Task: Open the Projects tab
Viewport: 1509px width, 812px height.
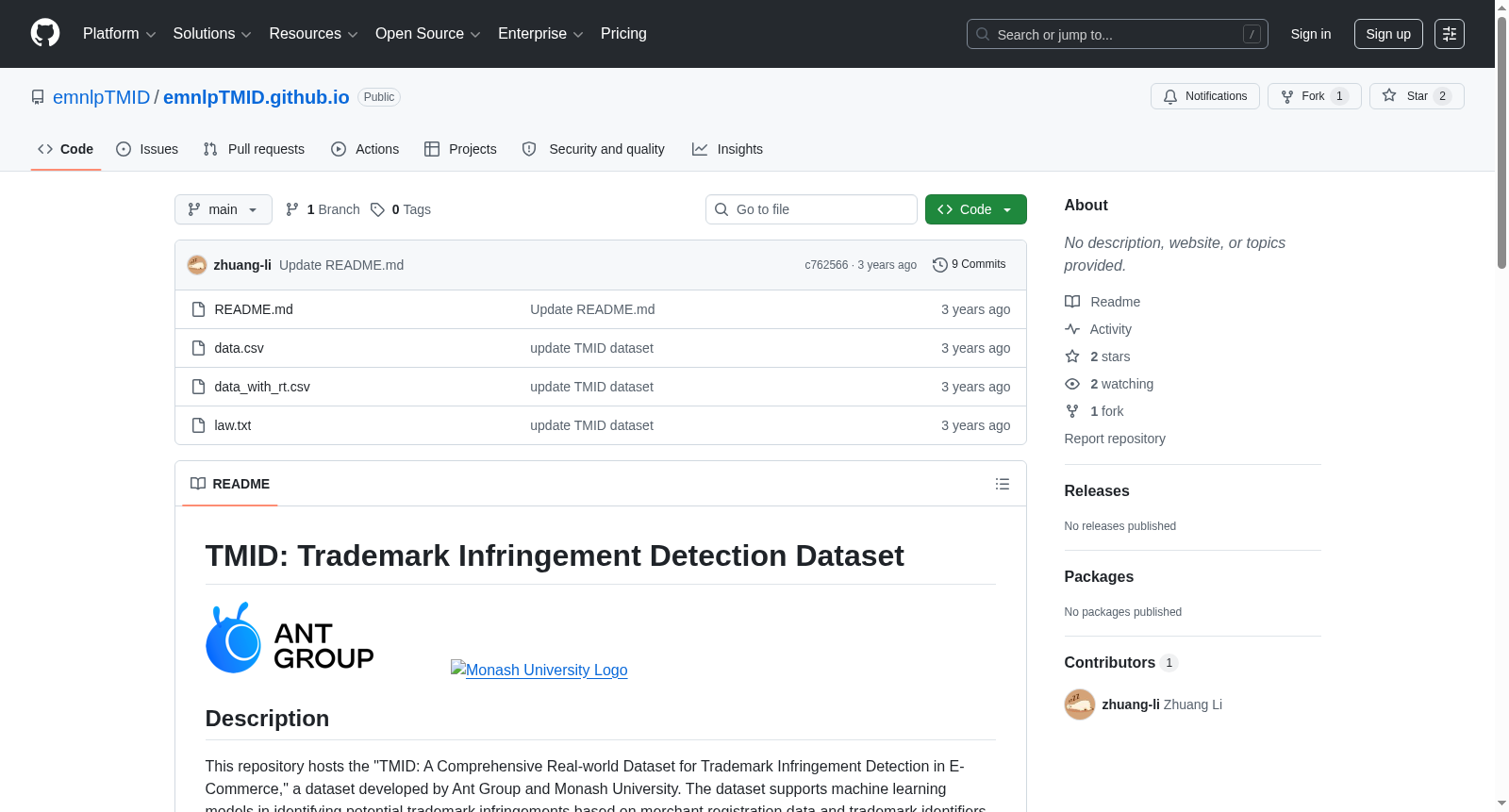Action: 460,149
